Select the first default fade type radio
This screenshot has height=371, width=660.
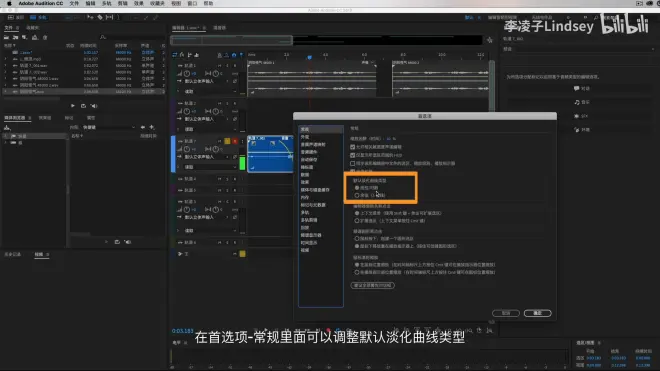pos(357,188)
